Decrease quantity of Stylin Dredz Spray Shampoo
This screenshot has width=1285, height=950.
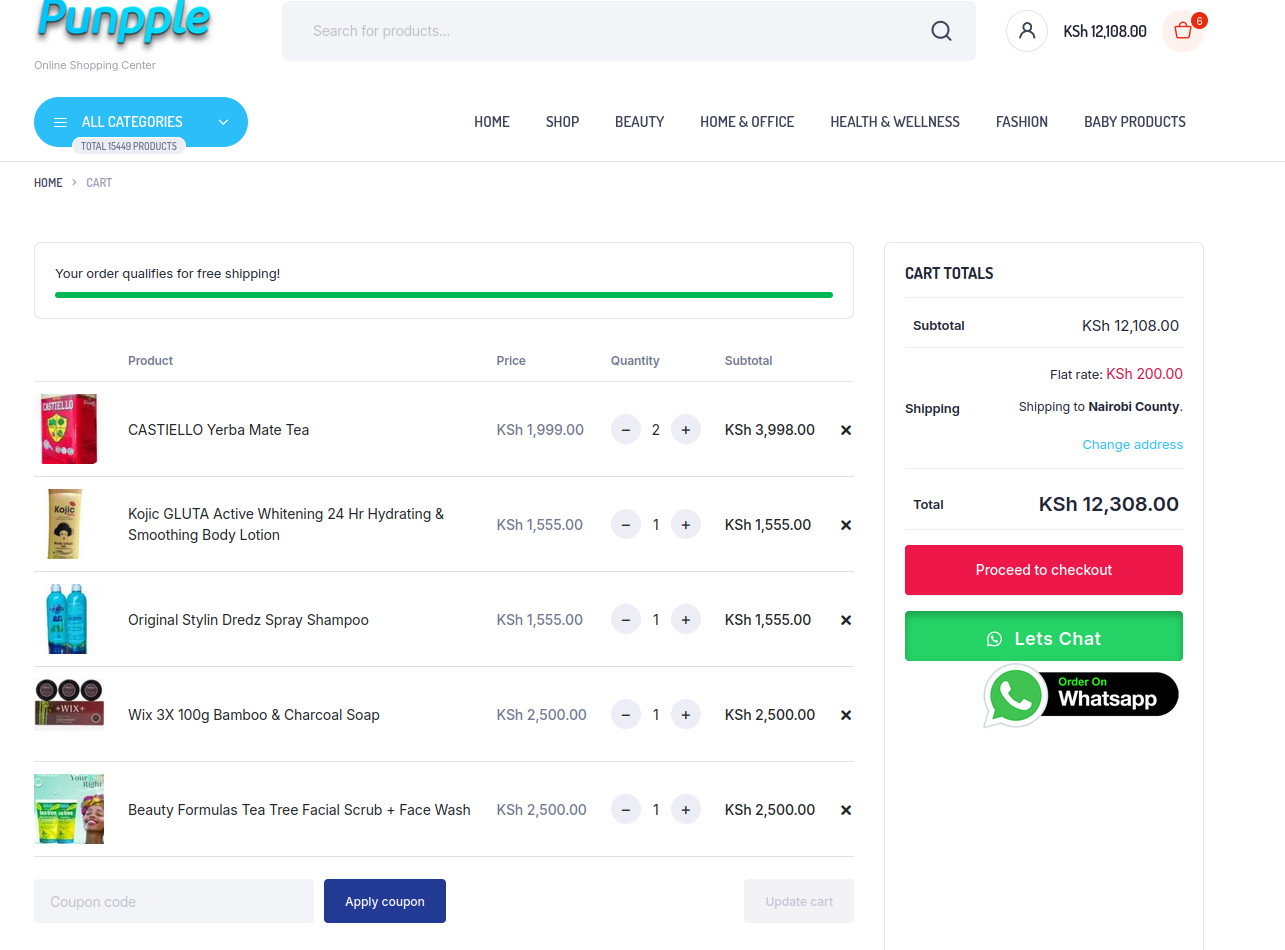(x=626, y=620)
